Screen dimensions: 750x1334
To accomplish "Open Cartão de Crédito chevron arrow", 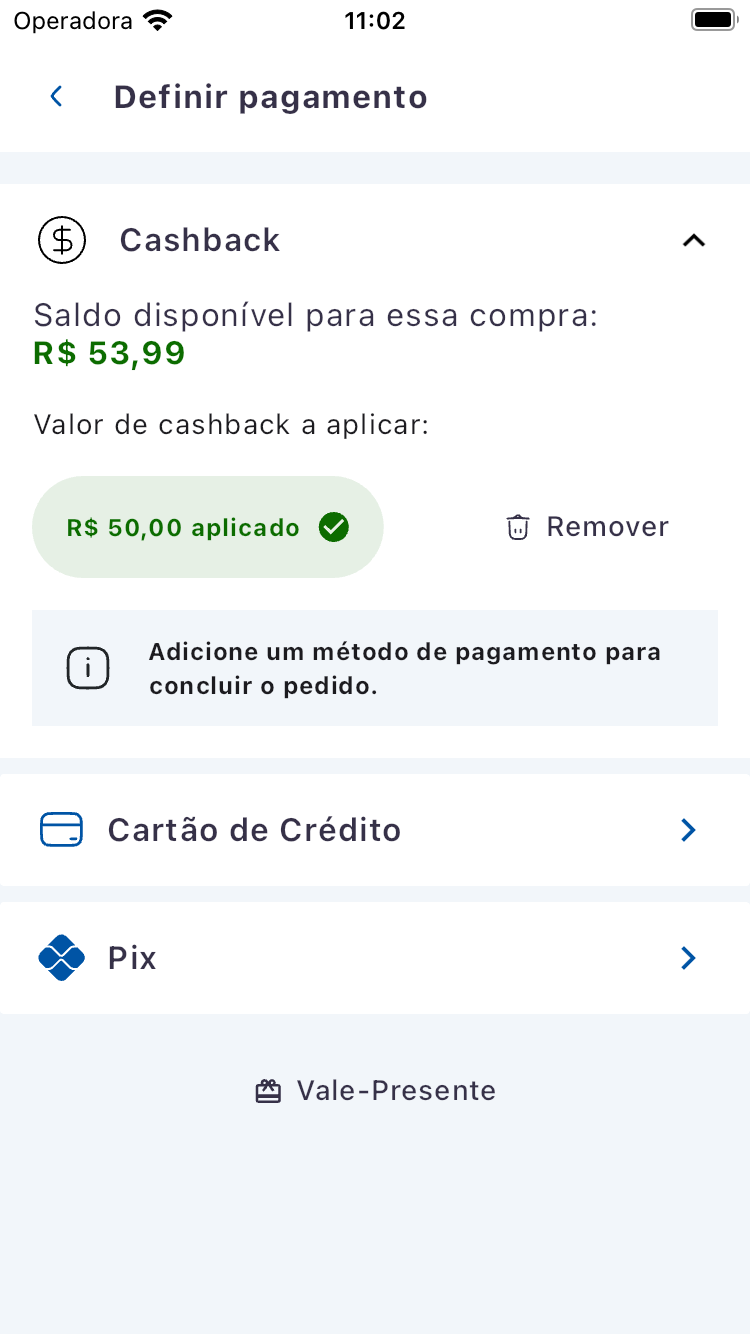I will (688, 830).
